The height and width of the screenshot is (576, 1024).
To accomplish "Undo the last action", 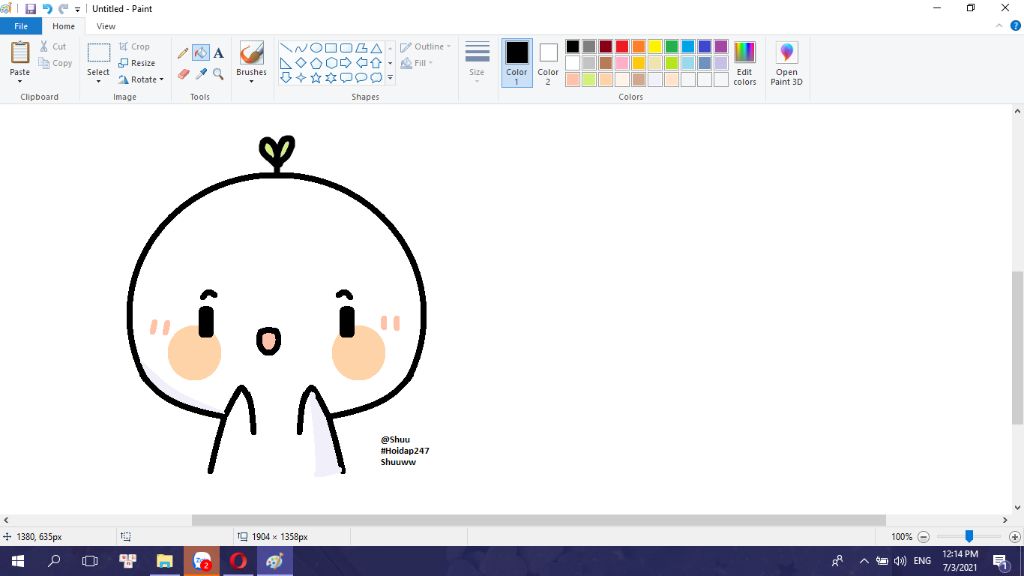I will 47,8.
